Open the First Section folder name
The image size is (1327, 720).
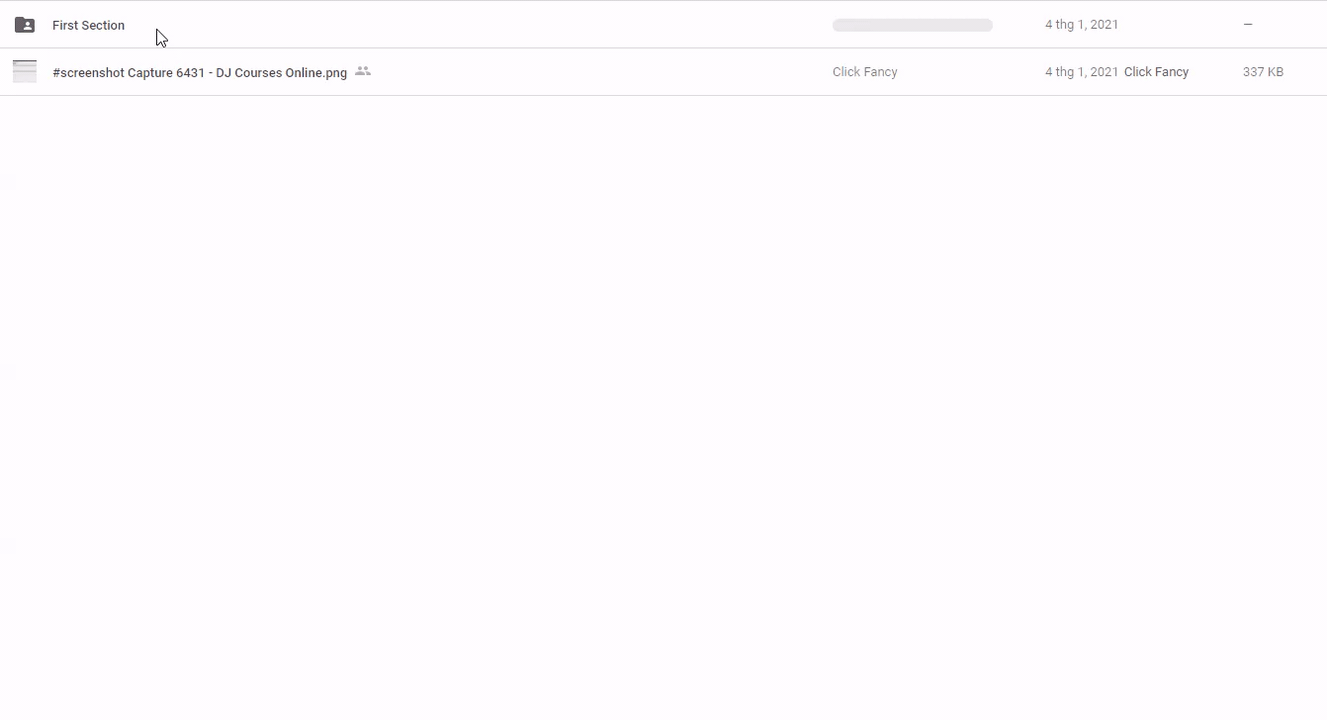pyautogui.click(x=88, y=25)
